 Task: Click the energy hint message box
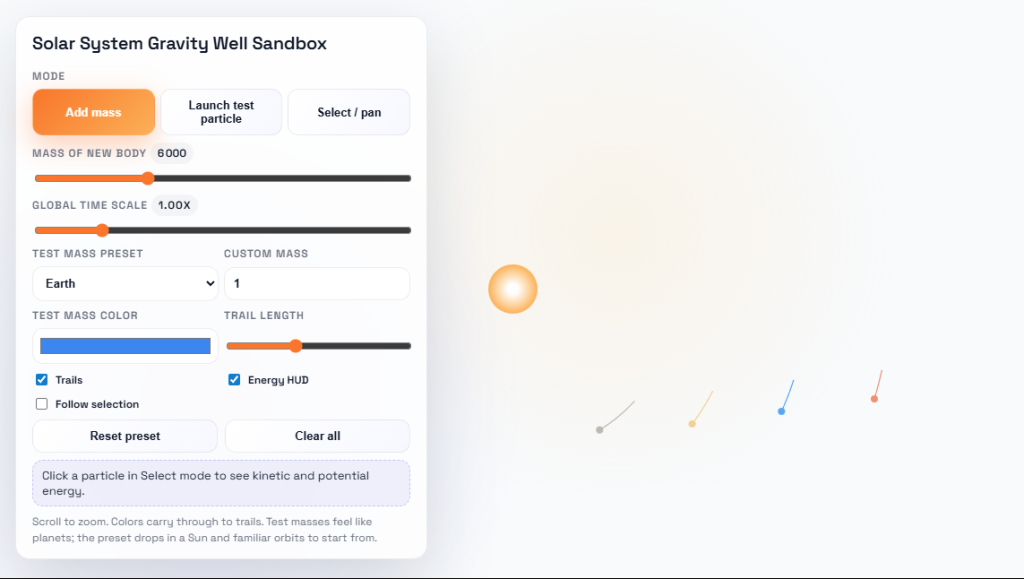point(221,483)
